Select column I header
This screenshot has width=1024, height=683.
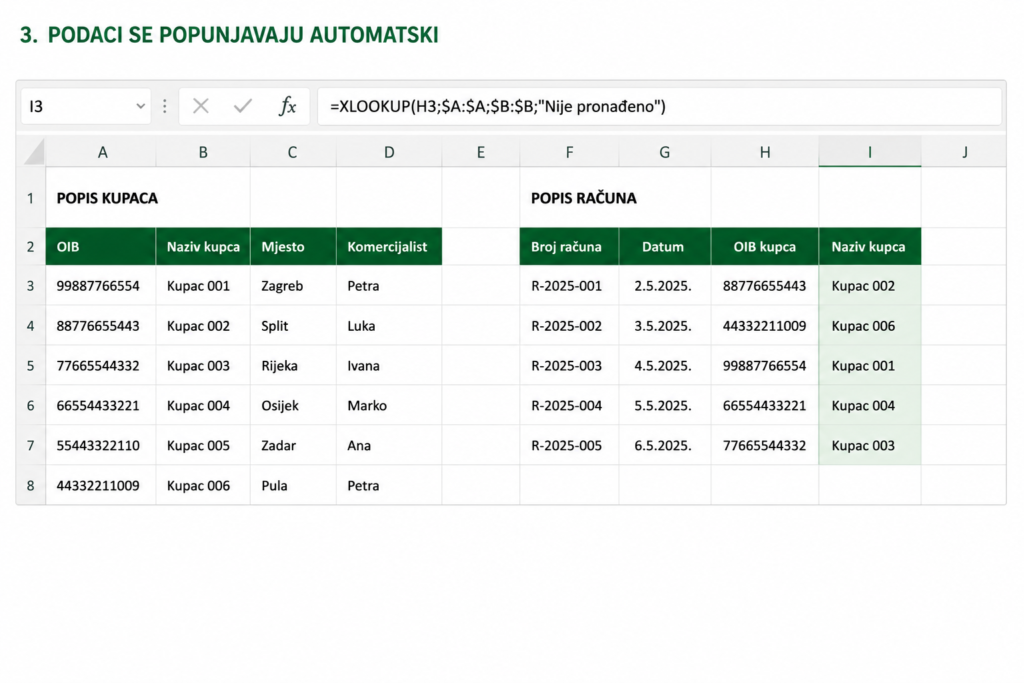[870, 152]
